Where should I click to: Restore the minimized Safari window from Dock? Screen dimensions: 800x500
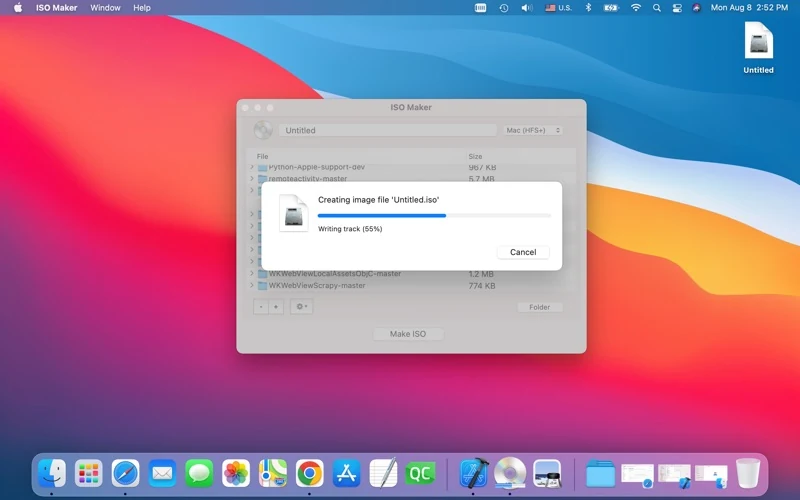click(x=637, y=475)
